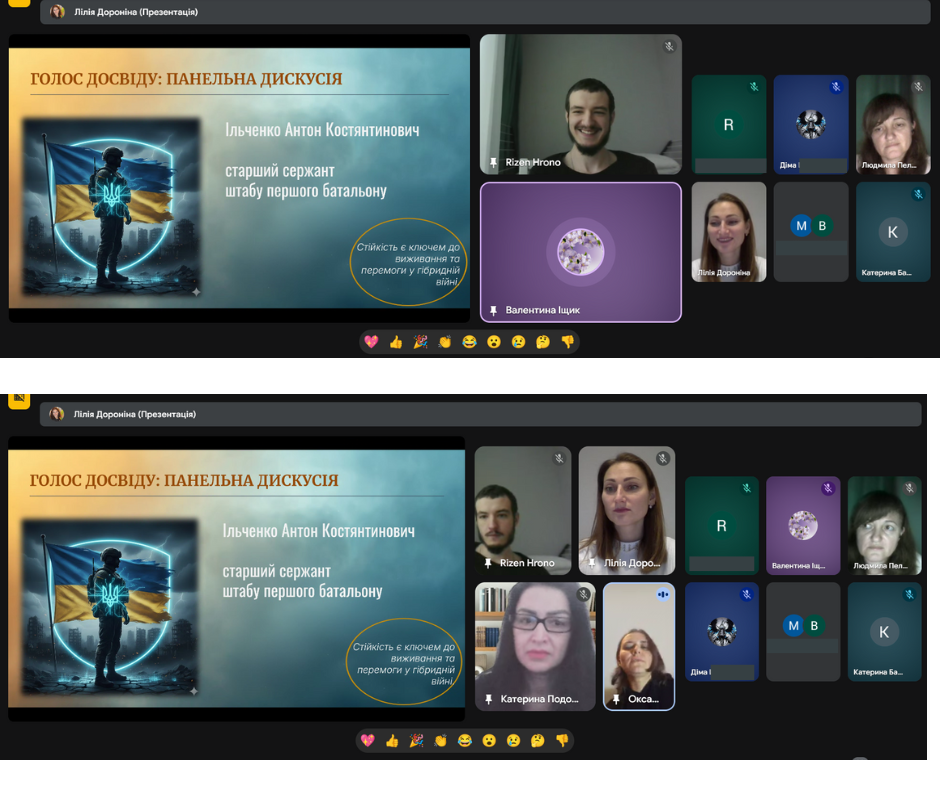The image size is (940, 788).
Task: Send surprised face reaction in lower bar
Action: [489, 741]
